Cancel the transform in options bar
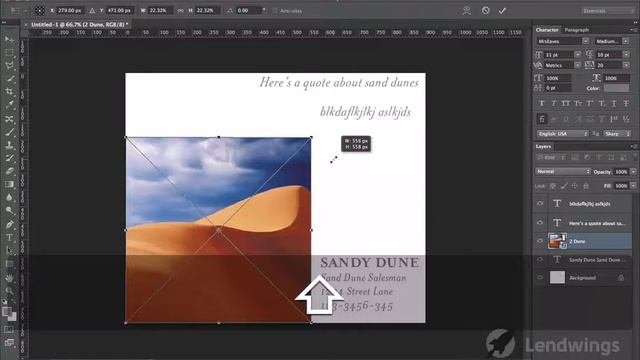The image size is (640, 360). 485,11
